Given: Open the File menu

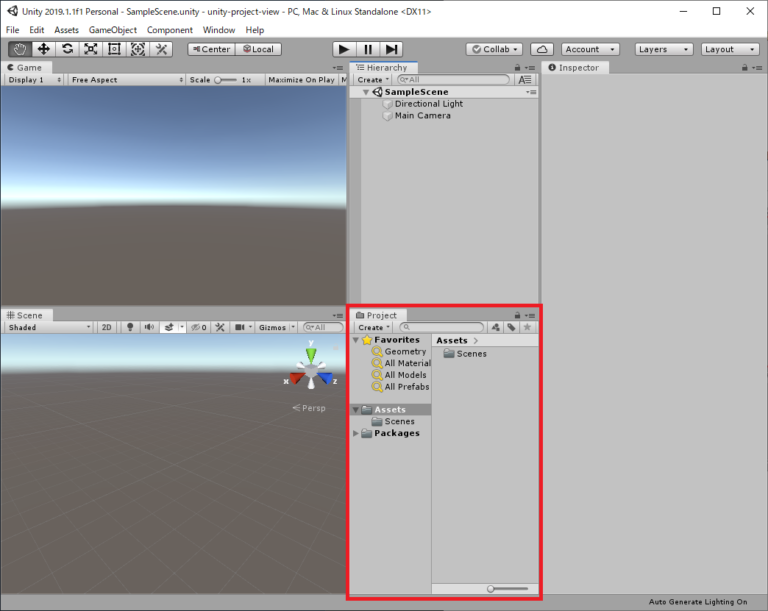Looking at the screenshot, I should (x=12, y=30).
